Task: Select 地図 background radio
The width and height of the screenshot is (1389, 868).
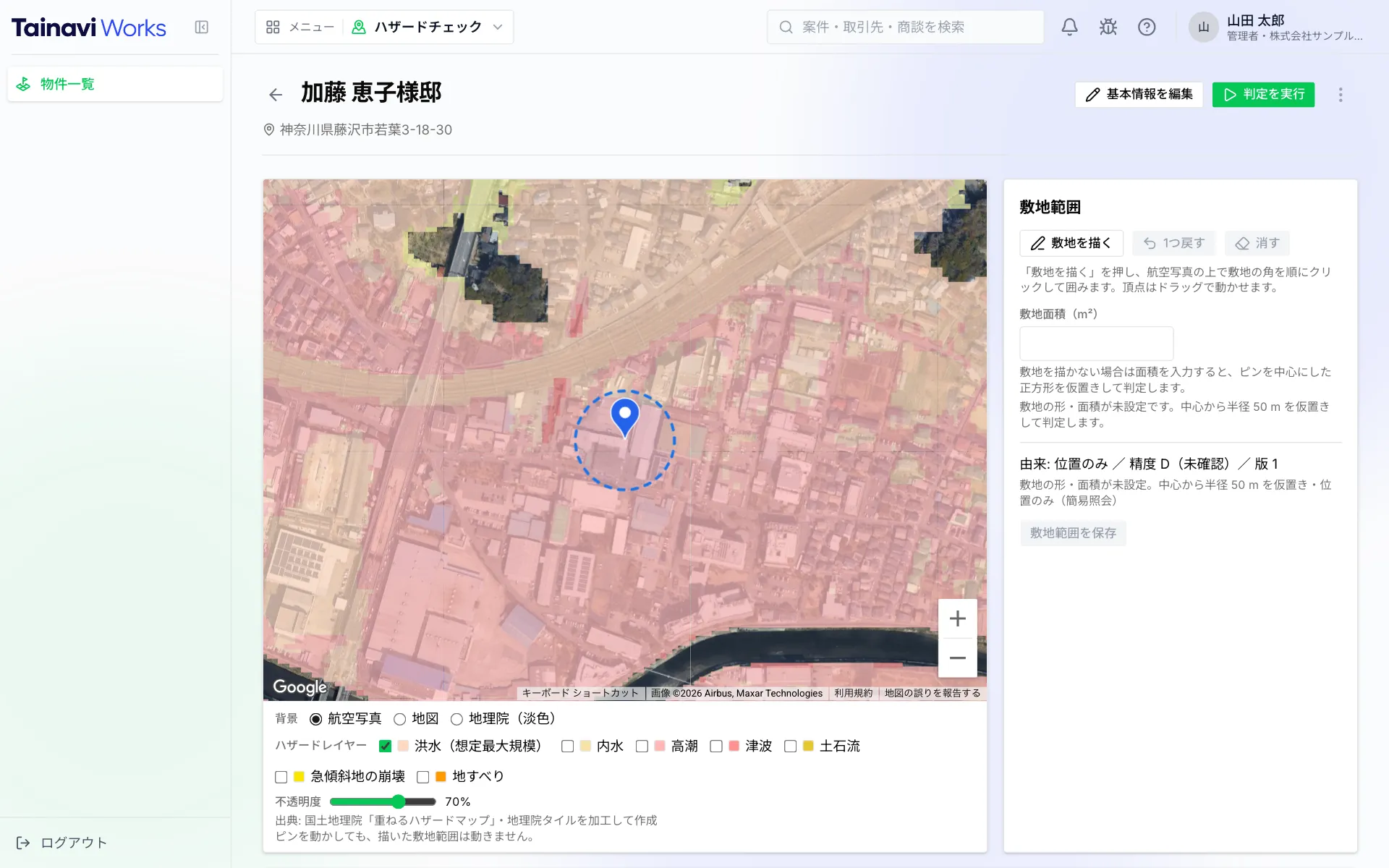Action: pyautogui.click(x=399, y=719)
